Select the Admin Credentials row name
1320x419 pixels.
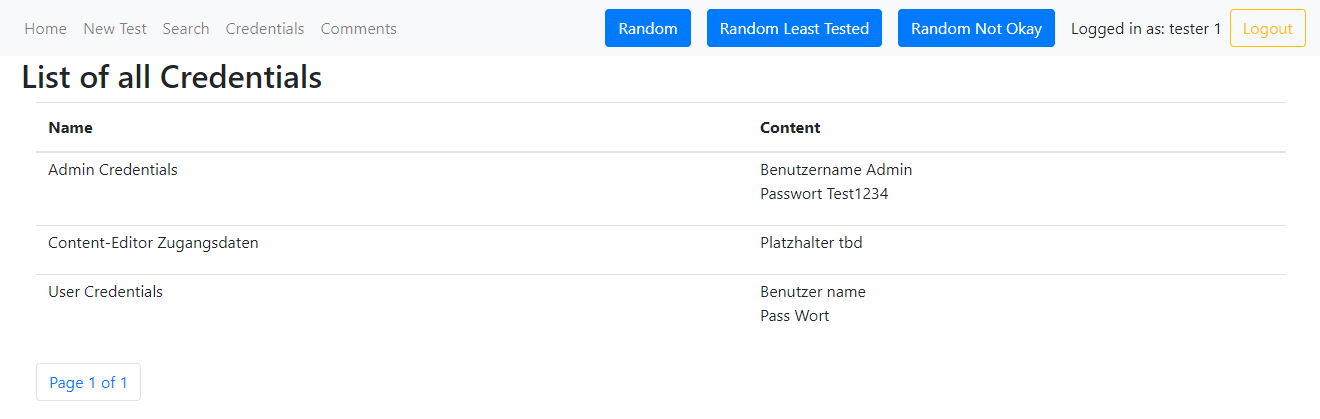[113, 170]
